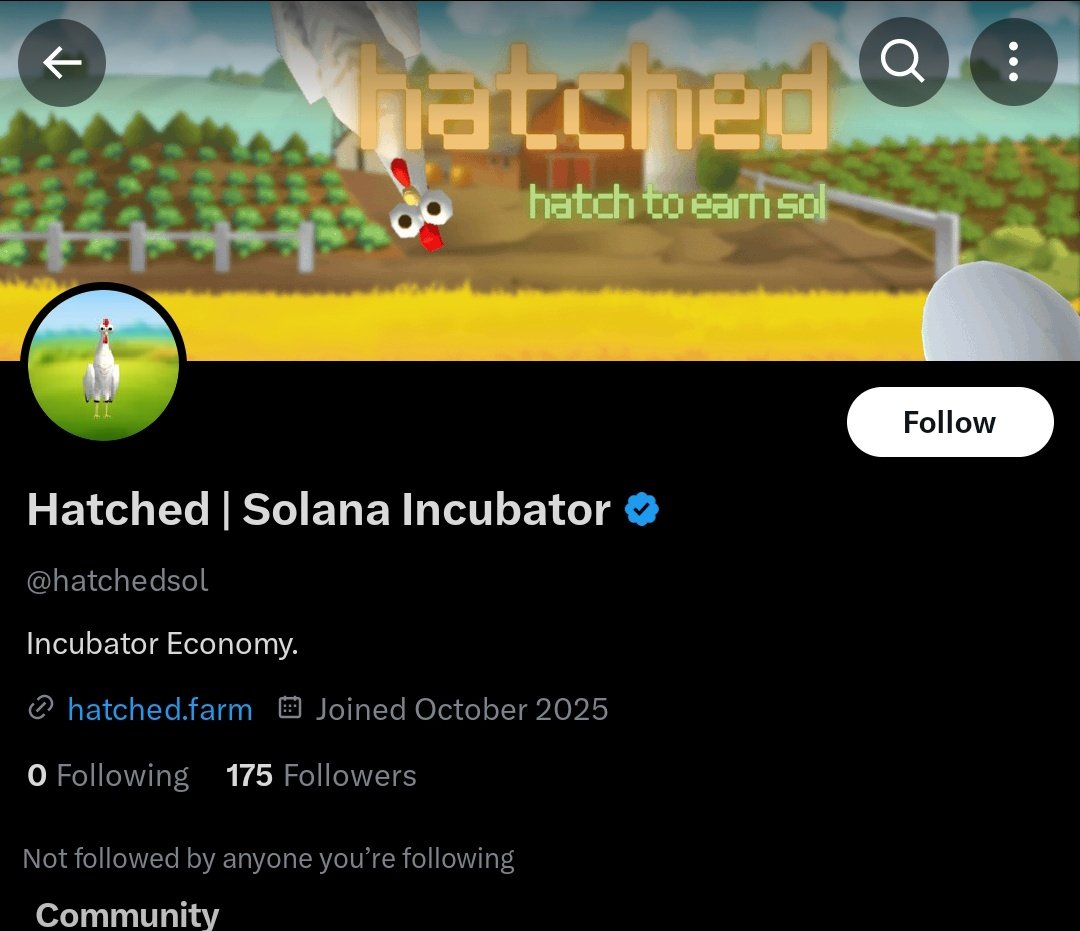This screenshot has height=931, width=1080.
Task: Open the chicken profile avatar picture
Action: pos(104,366)
